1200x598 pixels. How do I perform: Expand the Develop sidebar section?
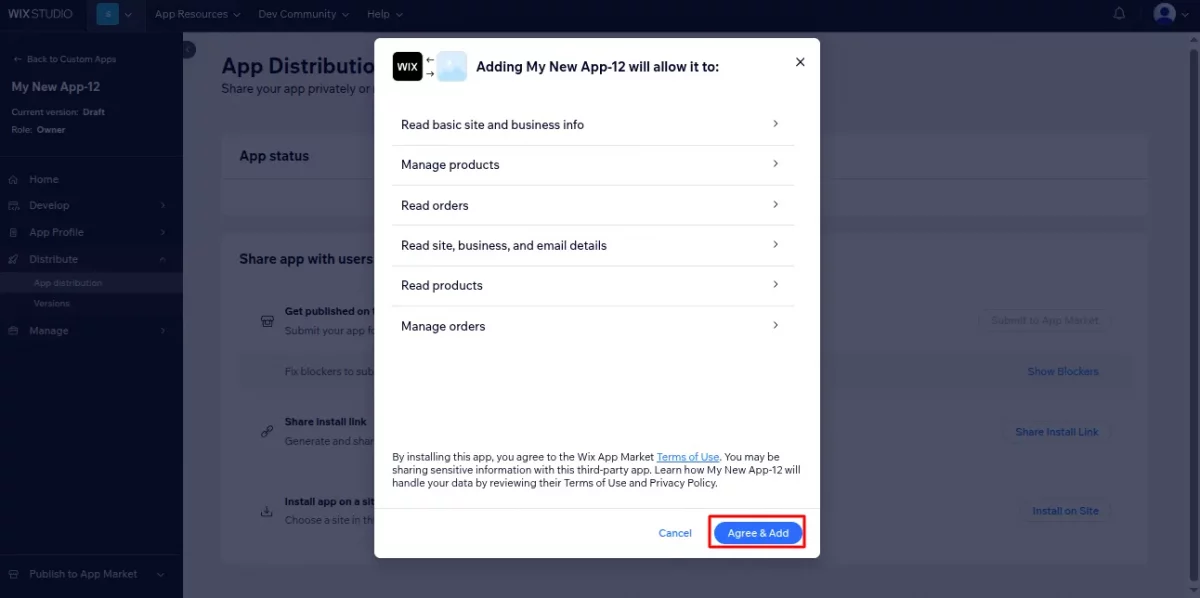click(91, 205)
